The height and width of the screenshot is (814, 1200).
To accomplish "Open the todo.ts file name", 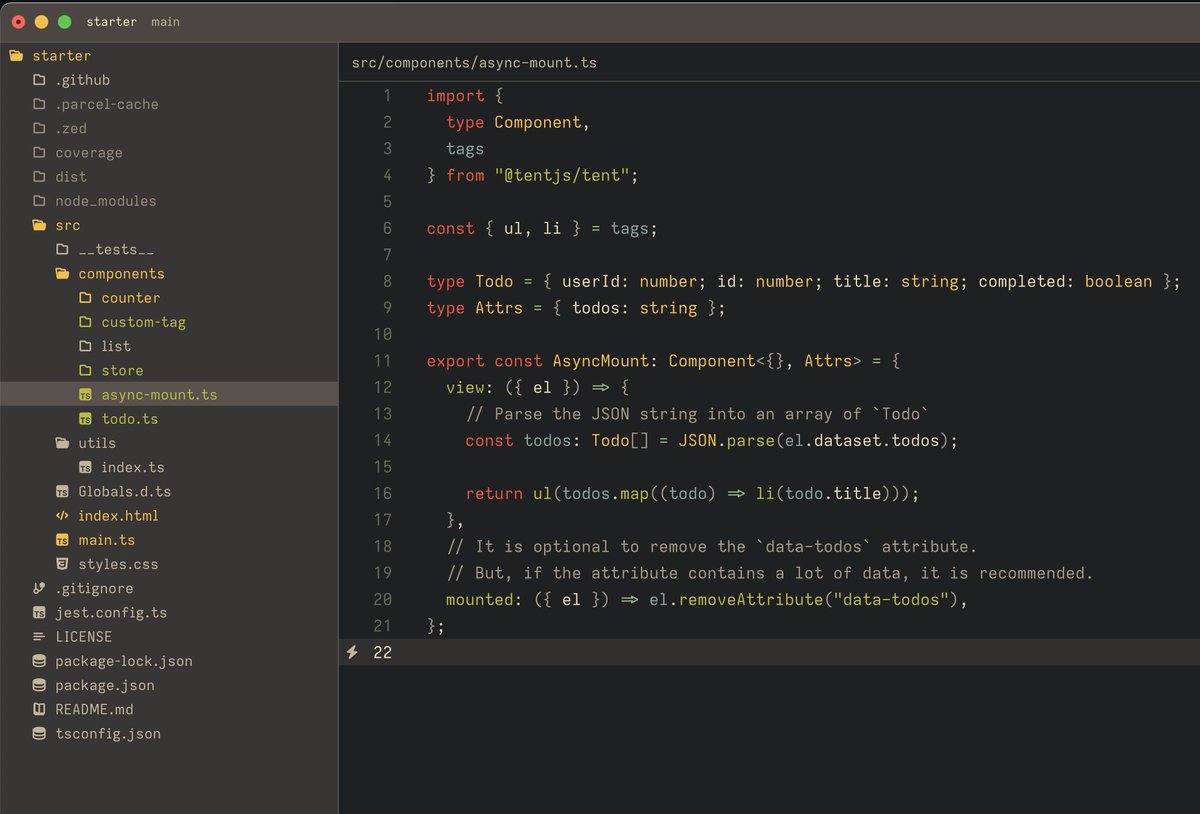I will (x=130, y=419).
